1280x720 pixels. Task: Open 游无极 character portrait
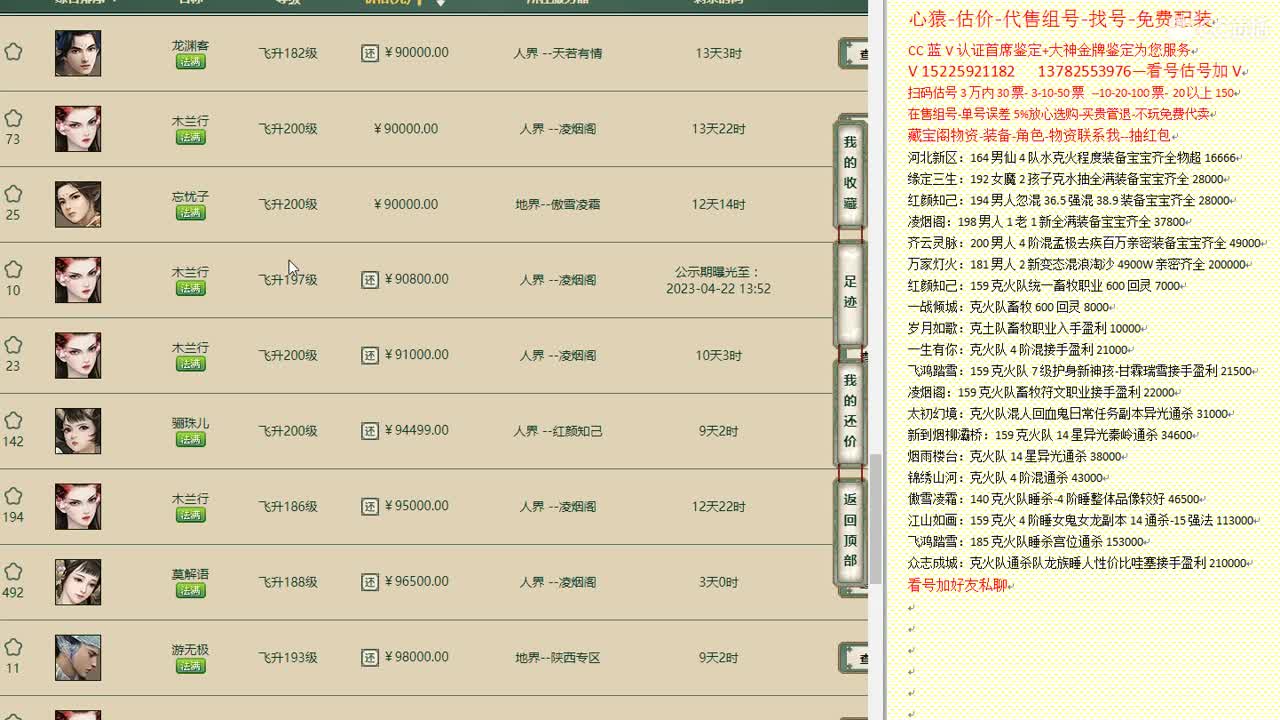point(78,658)
